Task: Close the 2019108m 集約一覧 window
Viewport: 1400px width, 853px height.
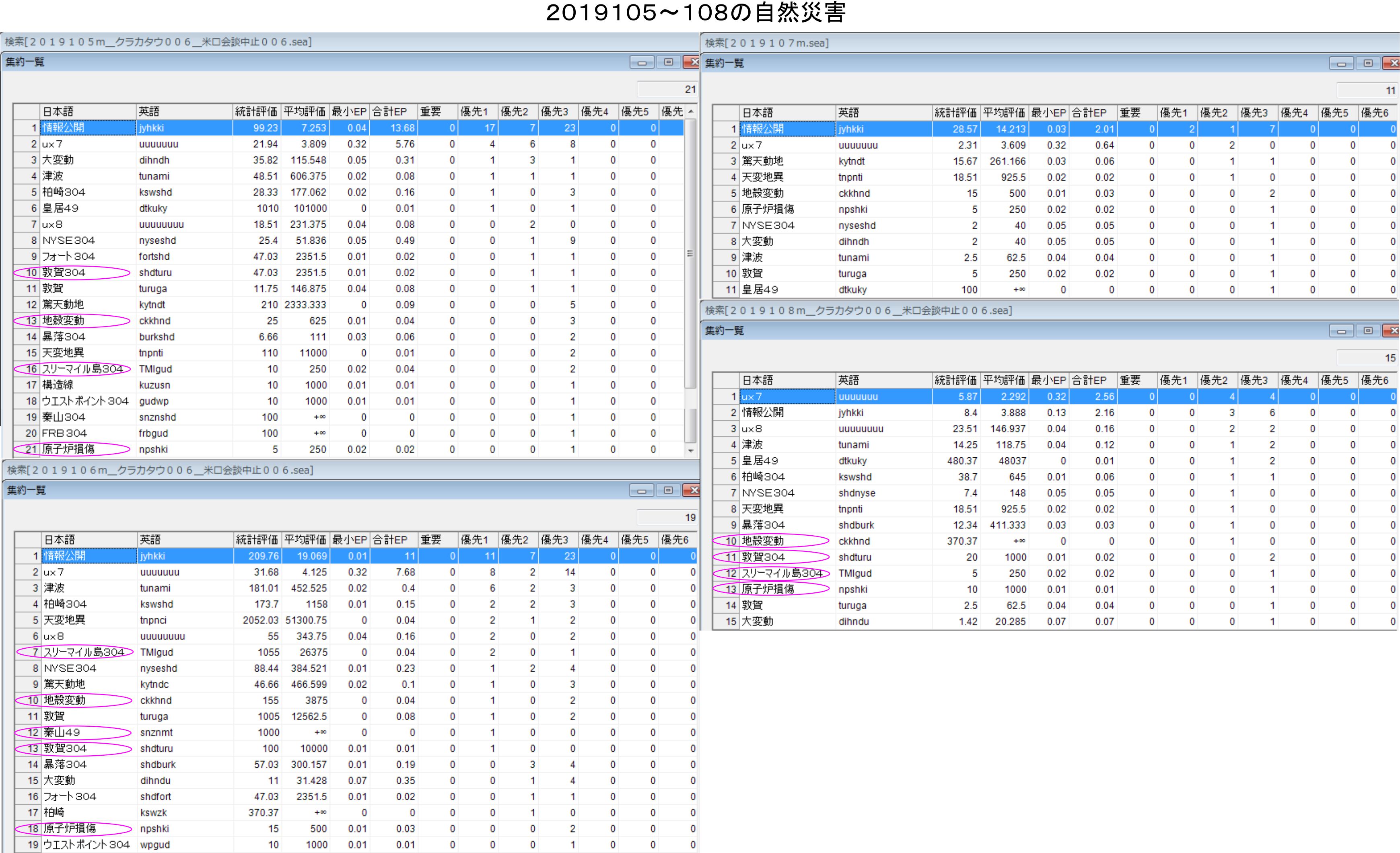Action: point(1392,331)
